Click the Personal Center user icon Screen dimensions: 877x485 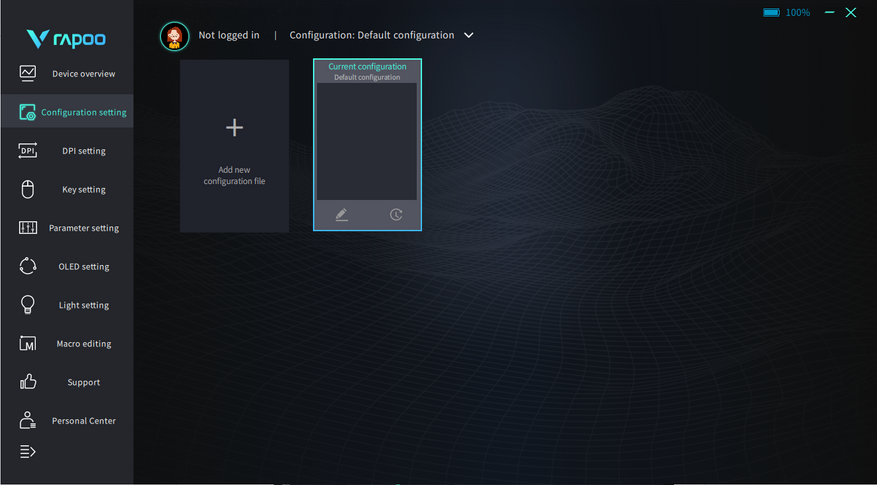click(27, 420)
